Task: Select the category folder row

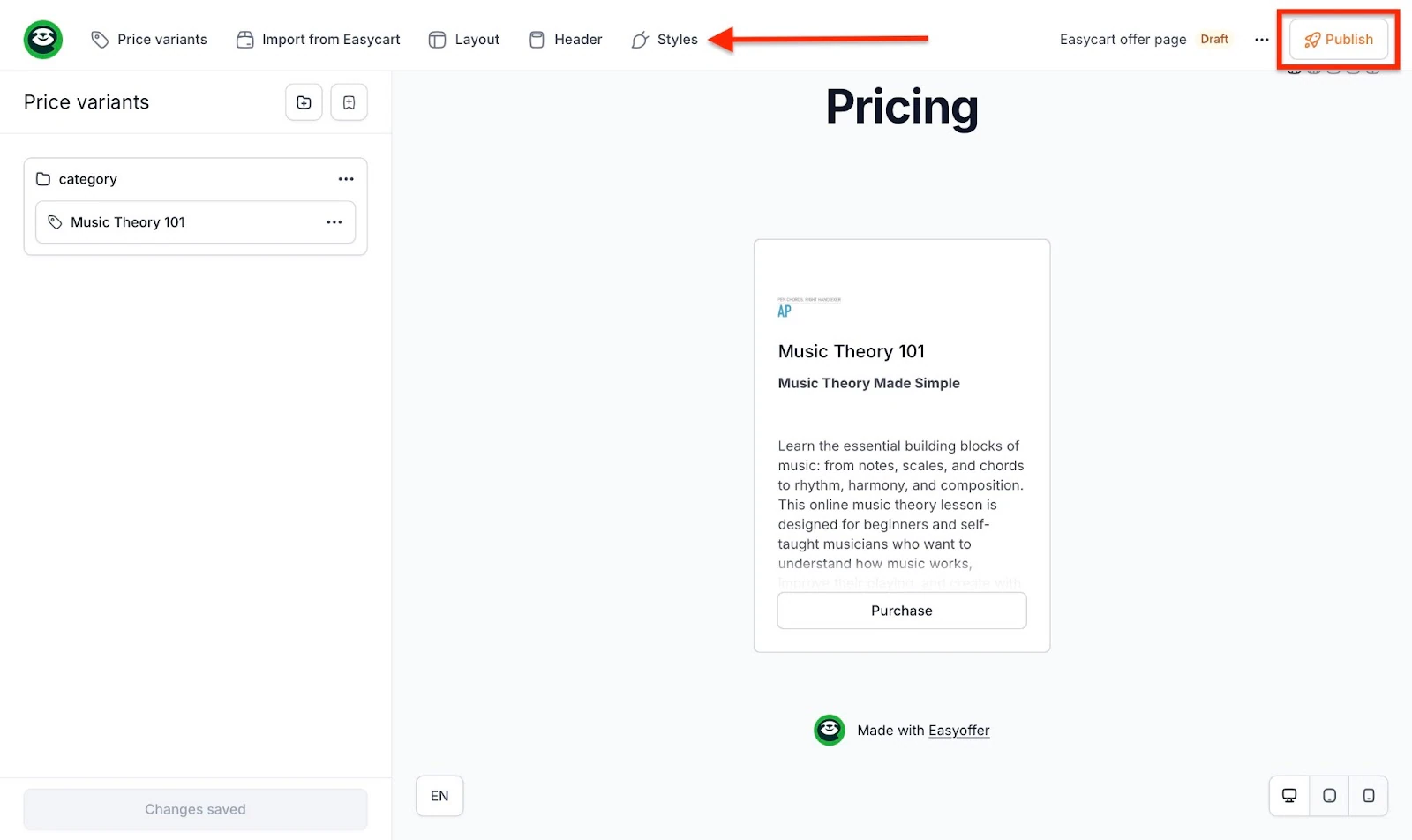Action: pyautogui.click(x=195, y=179)
